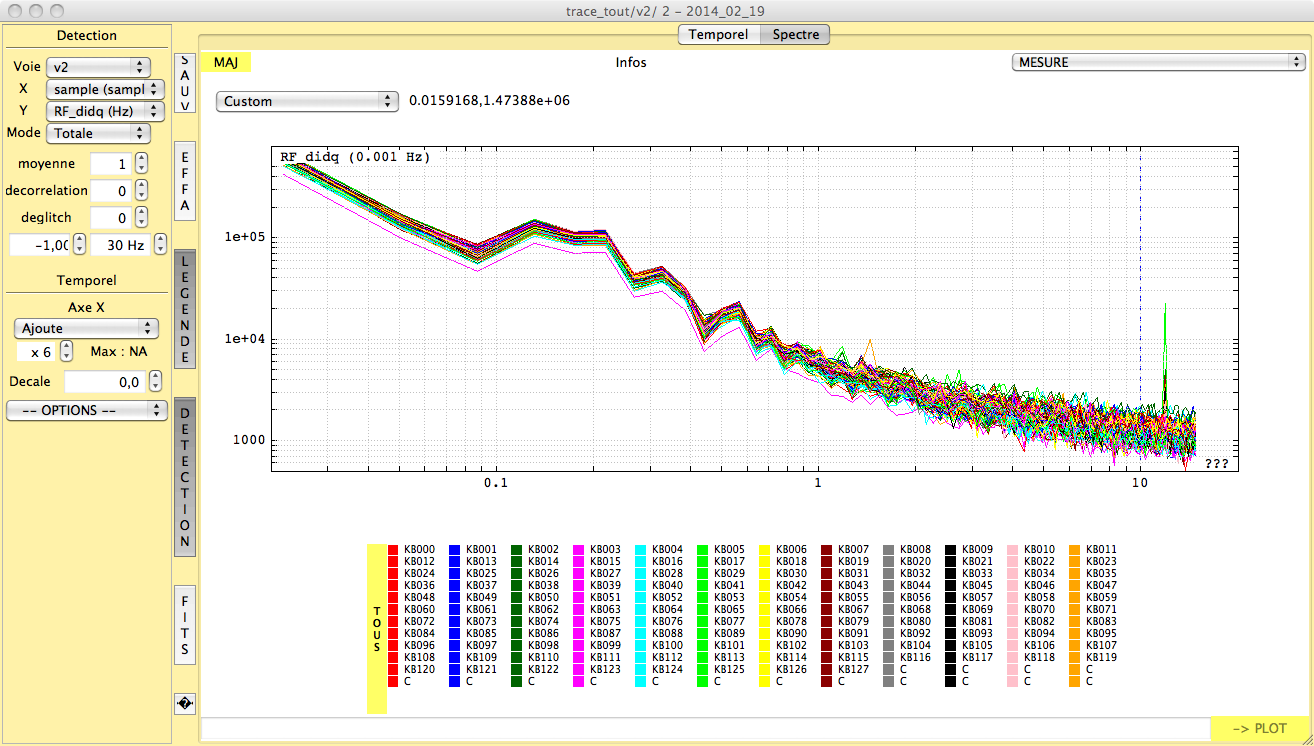The image size is (1314, 746).
Task: Click the -> PLOT button
Action: coord(1260,728)
